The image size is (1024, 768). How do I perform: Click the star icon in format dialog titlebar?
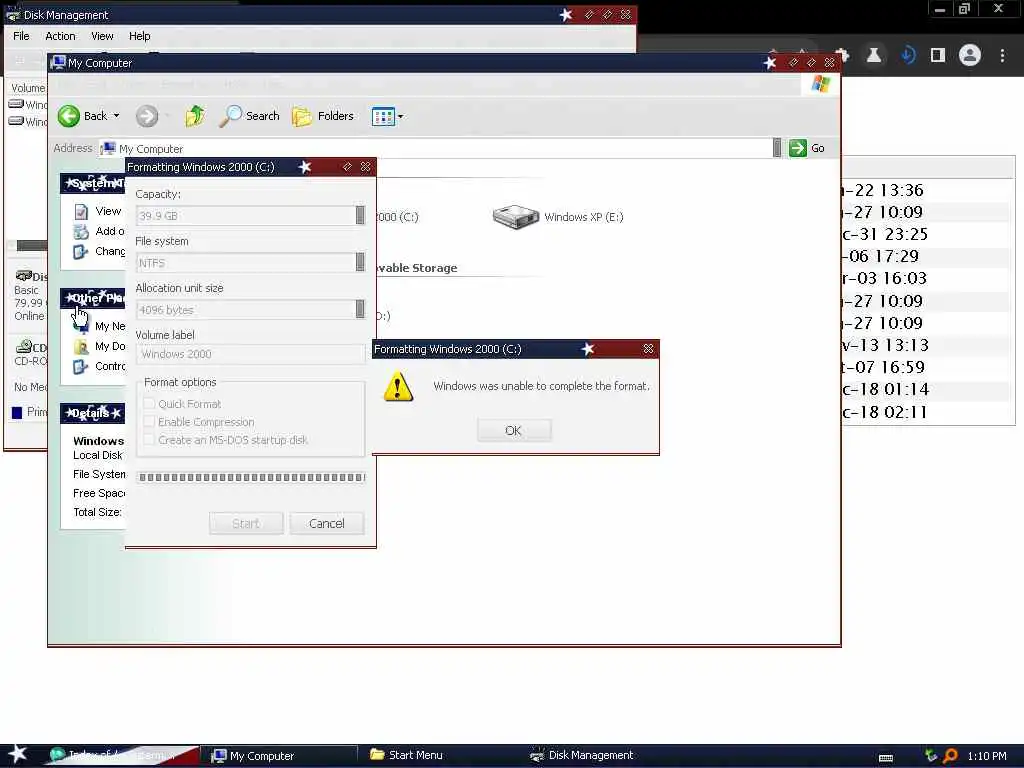(x=304, y=167)
